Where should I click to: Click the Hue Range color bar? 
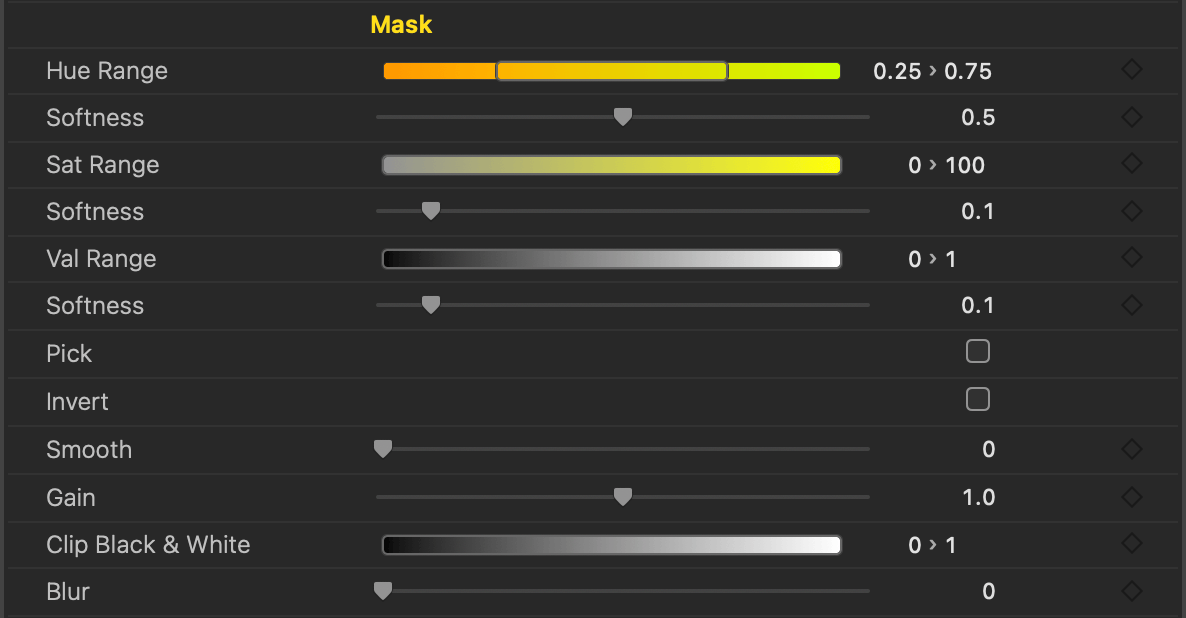click(x=611, y=71)
